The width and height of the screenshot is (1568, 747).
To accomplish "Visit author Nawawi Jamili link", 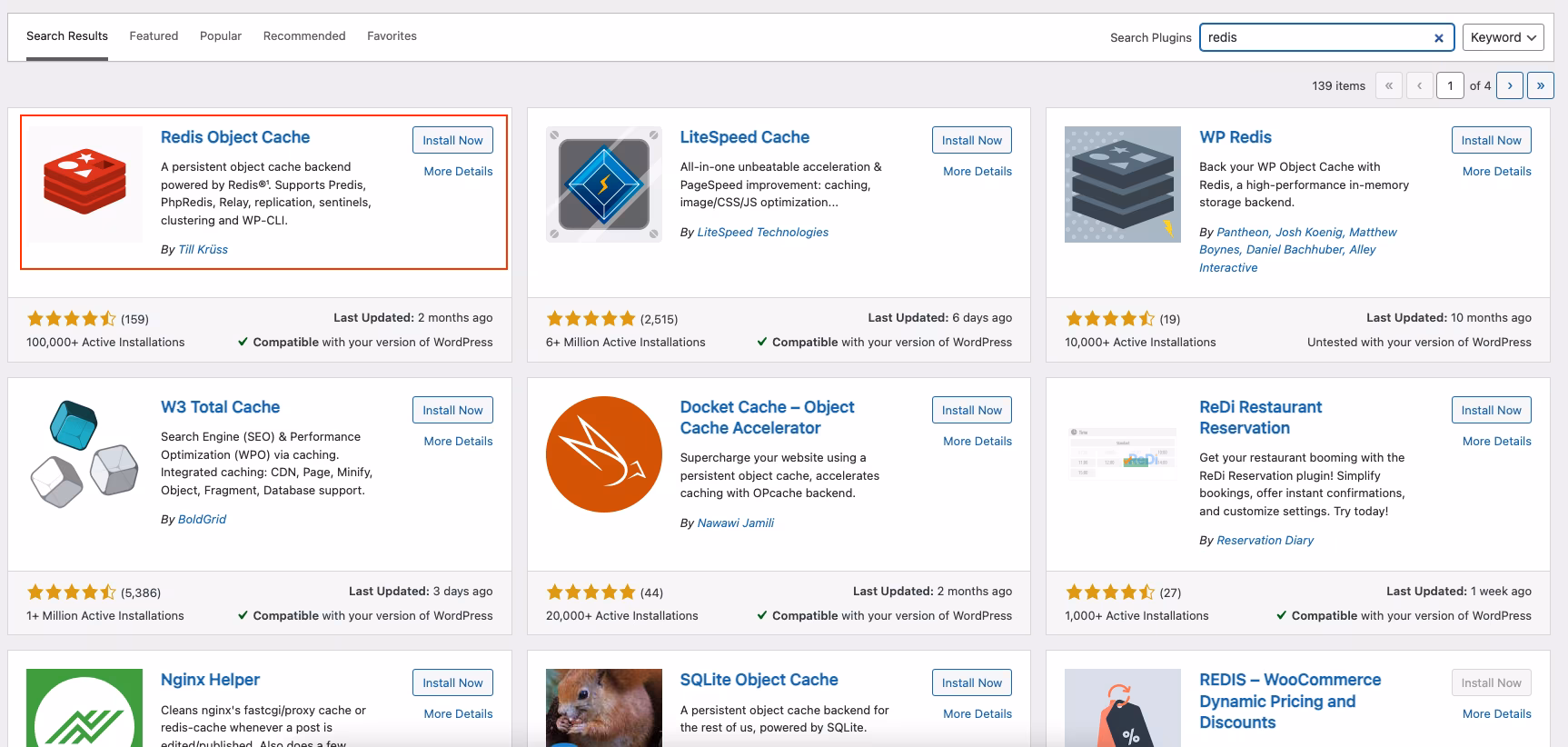I will [736, 523].
